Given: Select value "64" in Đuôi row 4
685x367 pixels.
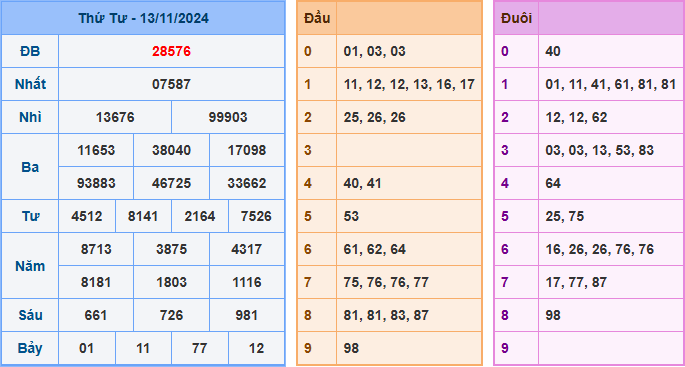Looking at the screenshot, I should 553,183.
